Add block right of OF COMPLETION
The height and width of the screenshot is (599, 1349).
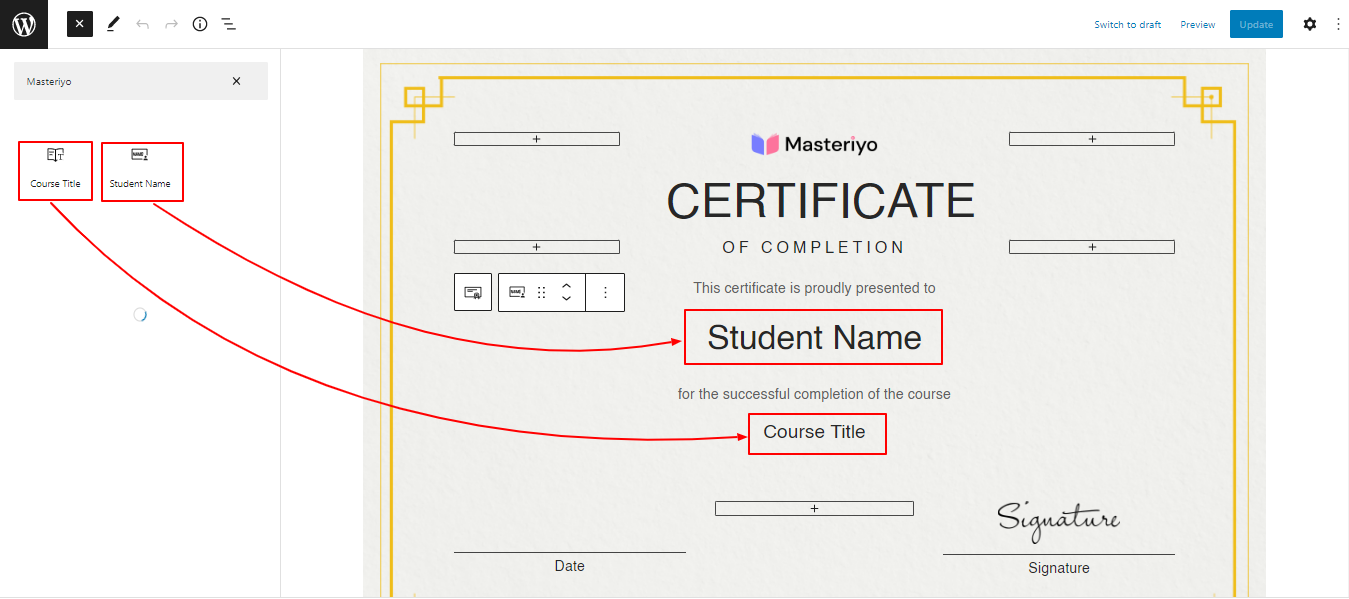(1092, 247)
